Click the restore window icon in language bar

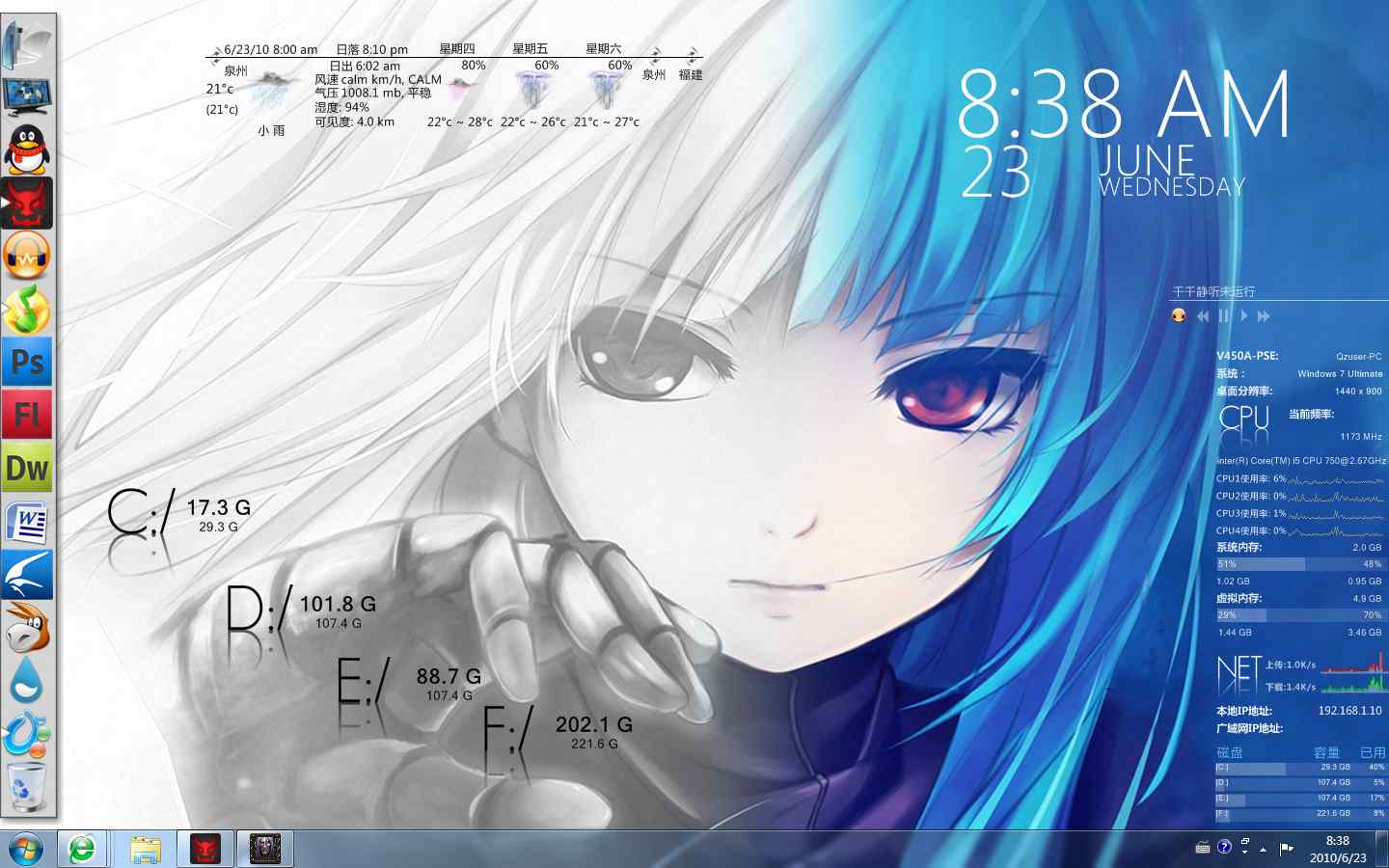1245,842
